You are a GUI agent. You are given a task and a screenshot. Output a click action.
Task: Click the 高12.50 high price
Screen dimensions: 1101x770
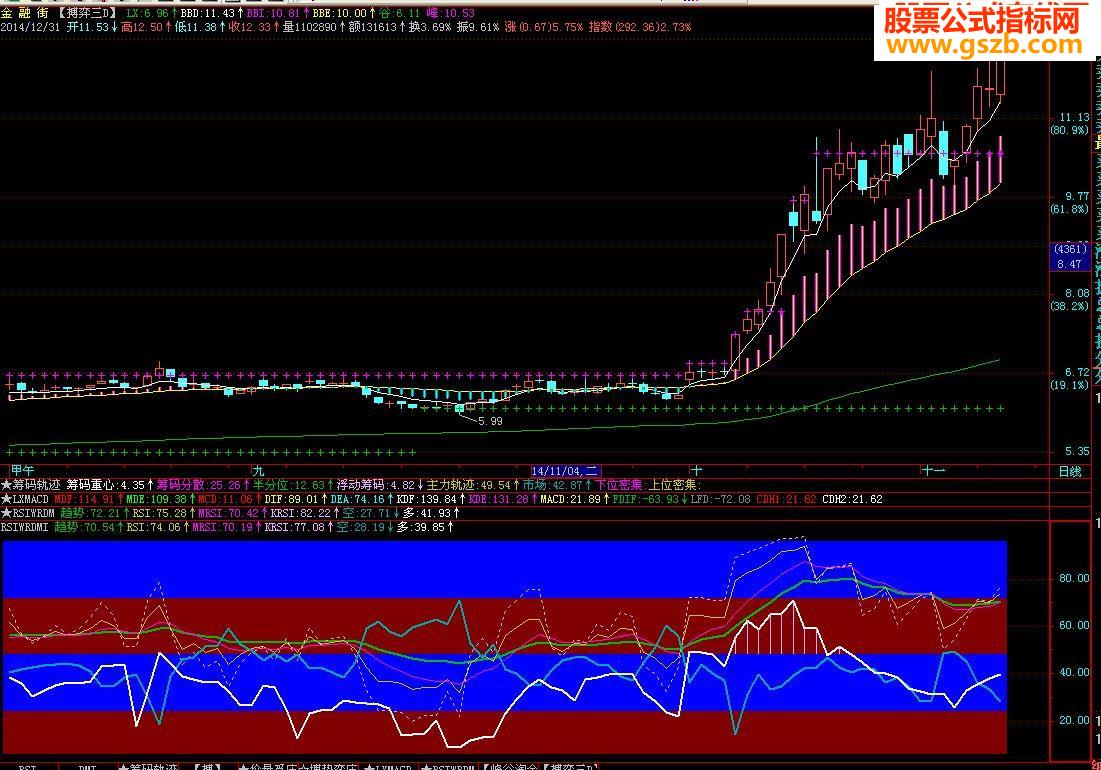coord(141,27)
